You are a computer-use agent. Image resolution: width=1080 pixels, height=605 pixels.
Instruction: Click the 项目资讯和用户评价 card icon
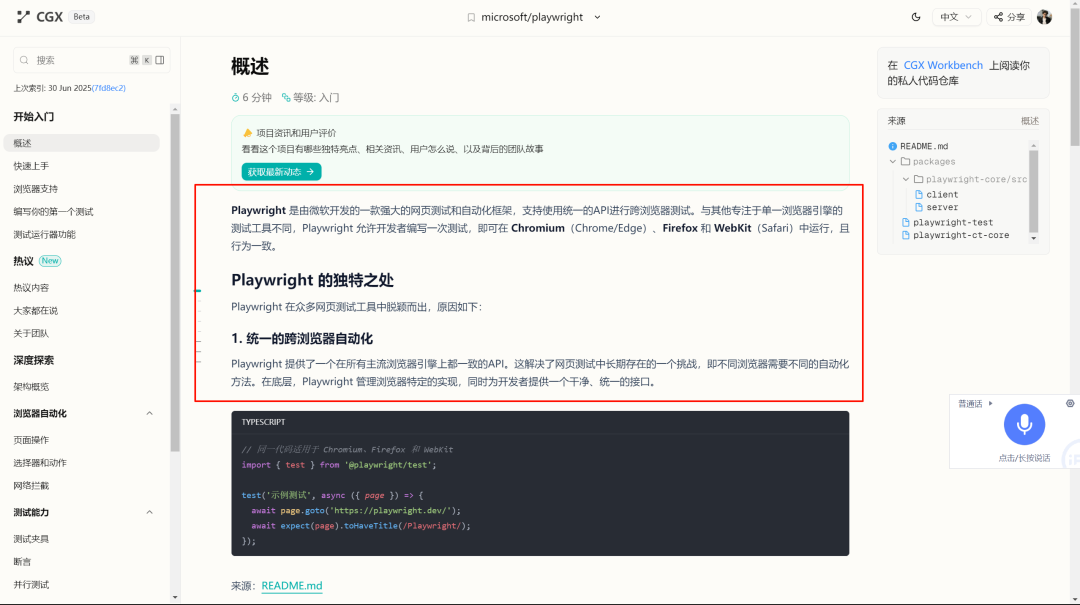[x=247, y=133]
